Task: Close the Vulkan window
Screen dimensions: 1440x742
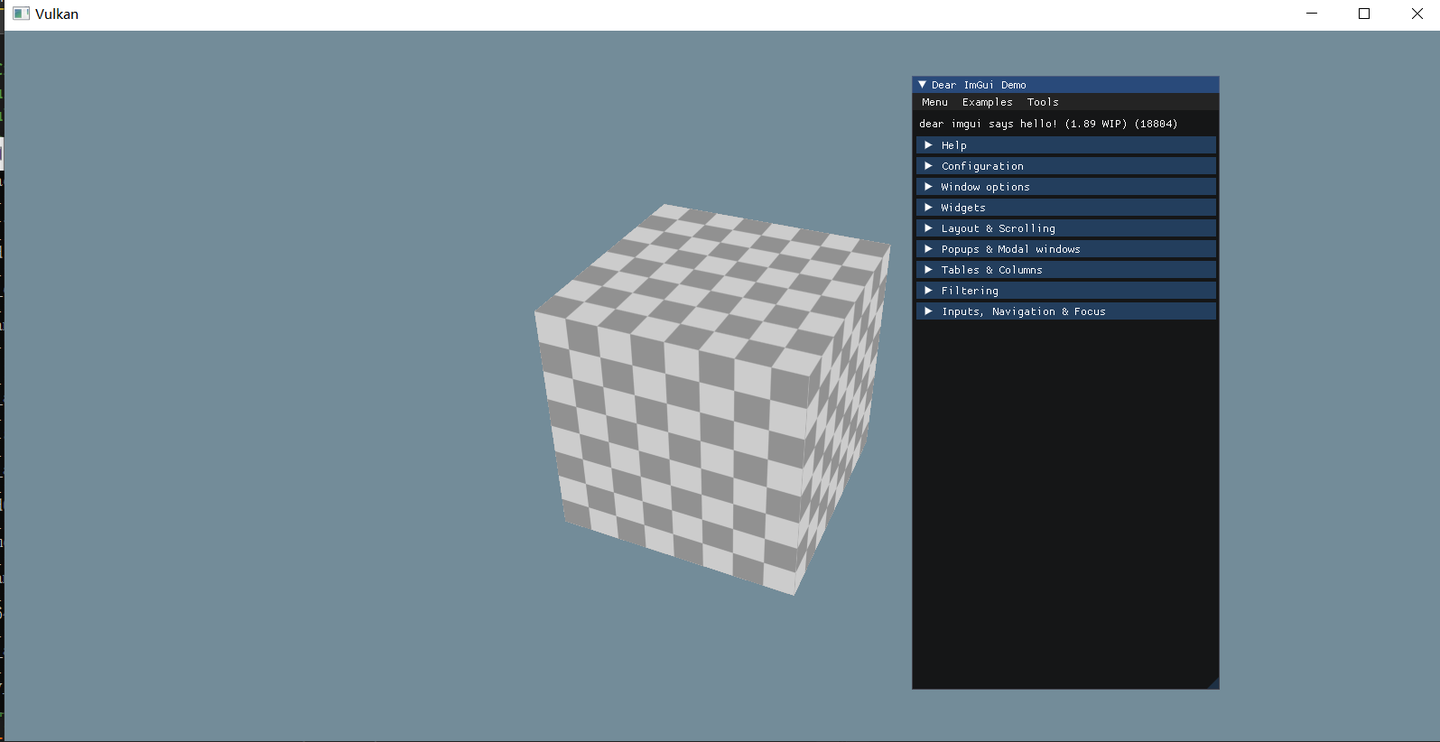Action: point(1416,14)
